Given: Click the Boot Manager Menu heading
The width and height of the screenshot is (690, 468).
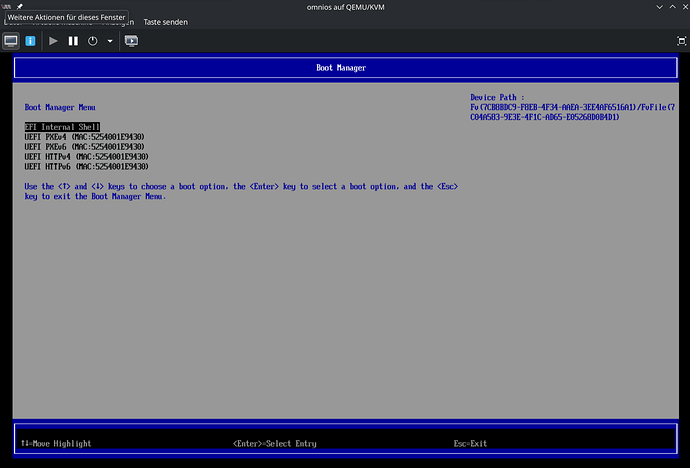Looking at the screenshot, I should click(60, 107).
